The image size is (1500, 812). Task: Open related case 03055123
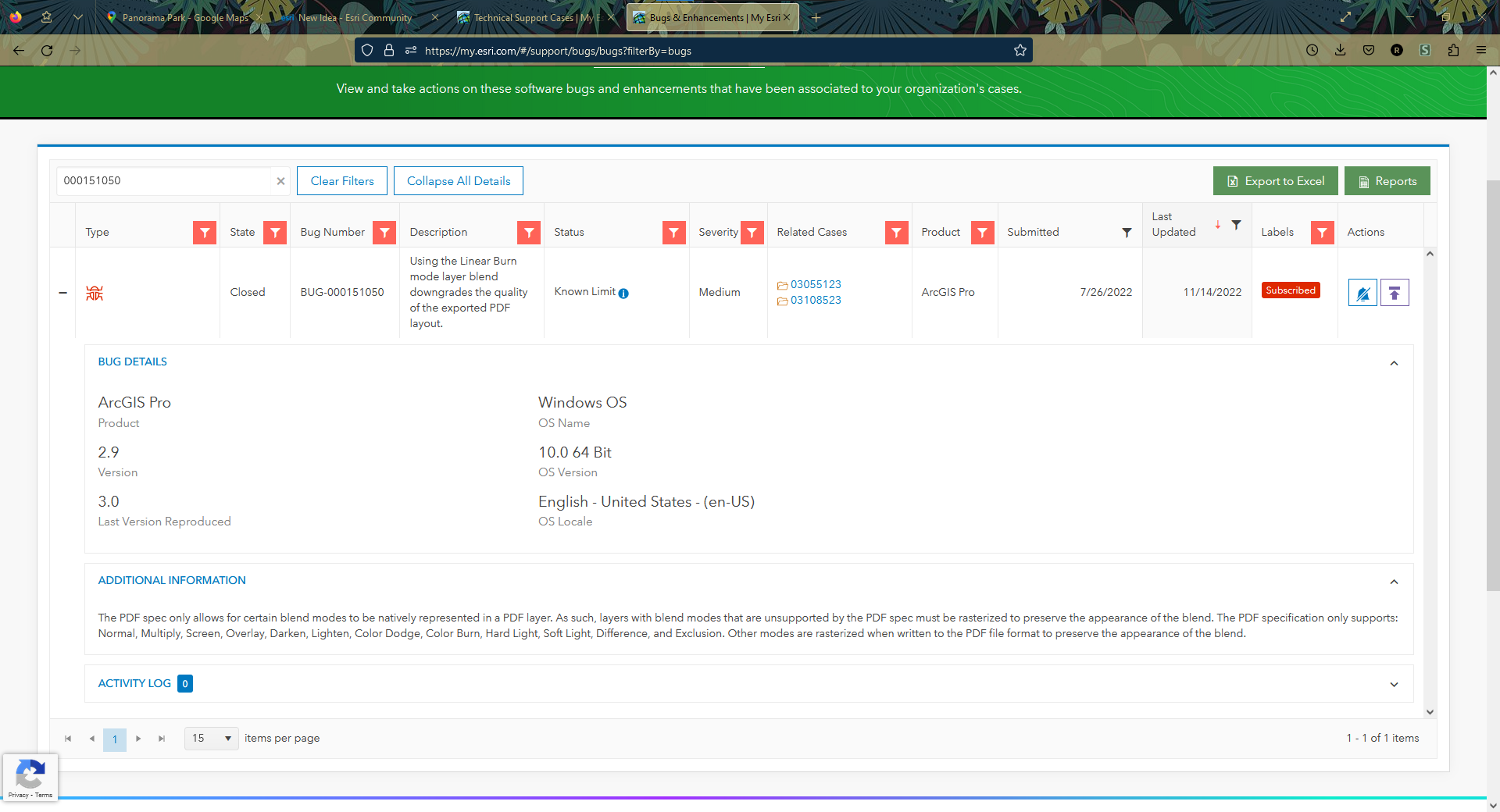(816, 285)
